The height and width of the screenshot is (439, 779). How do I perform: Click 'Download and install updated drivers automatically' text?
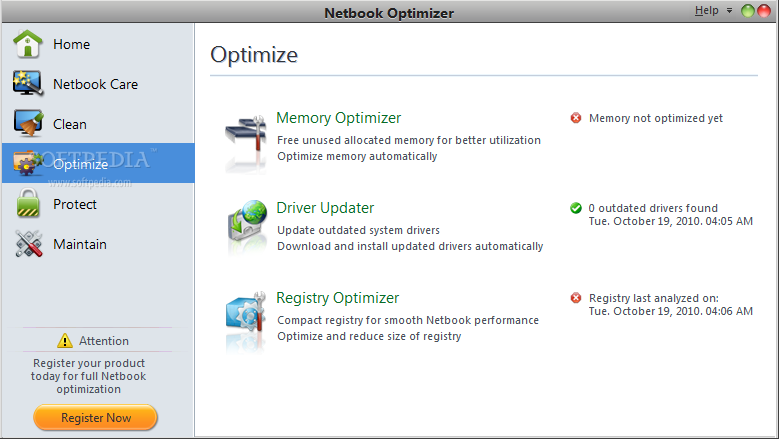tap(410, 246)
